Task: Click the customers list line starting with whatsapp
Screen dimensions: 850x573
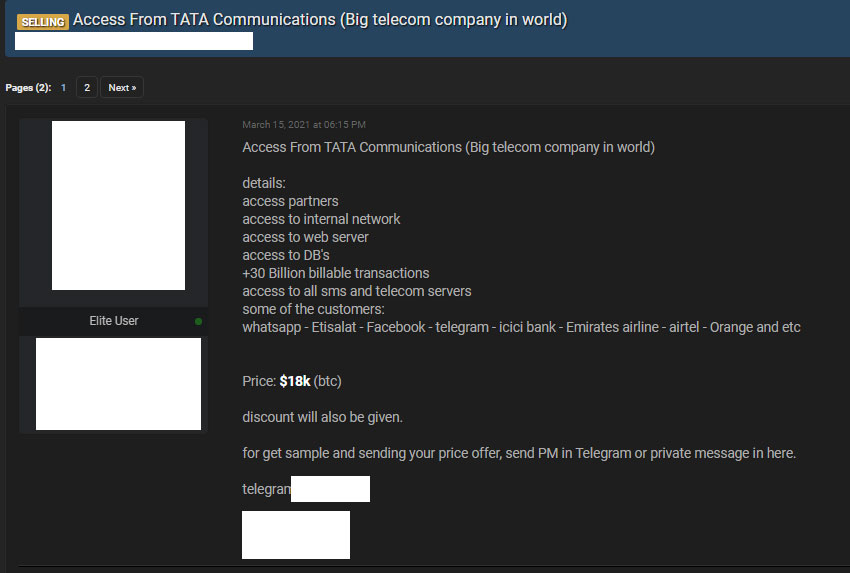Action: tap(521, 327)
